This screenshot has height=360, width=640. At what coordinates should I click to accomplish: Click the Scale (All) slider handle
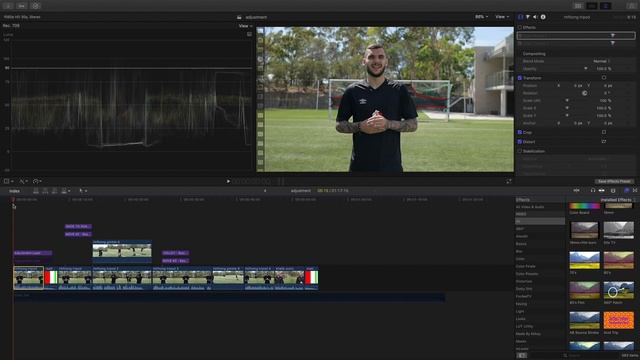567,100
